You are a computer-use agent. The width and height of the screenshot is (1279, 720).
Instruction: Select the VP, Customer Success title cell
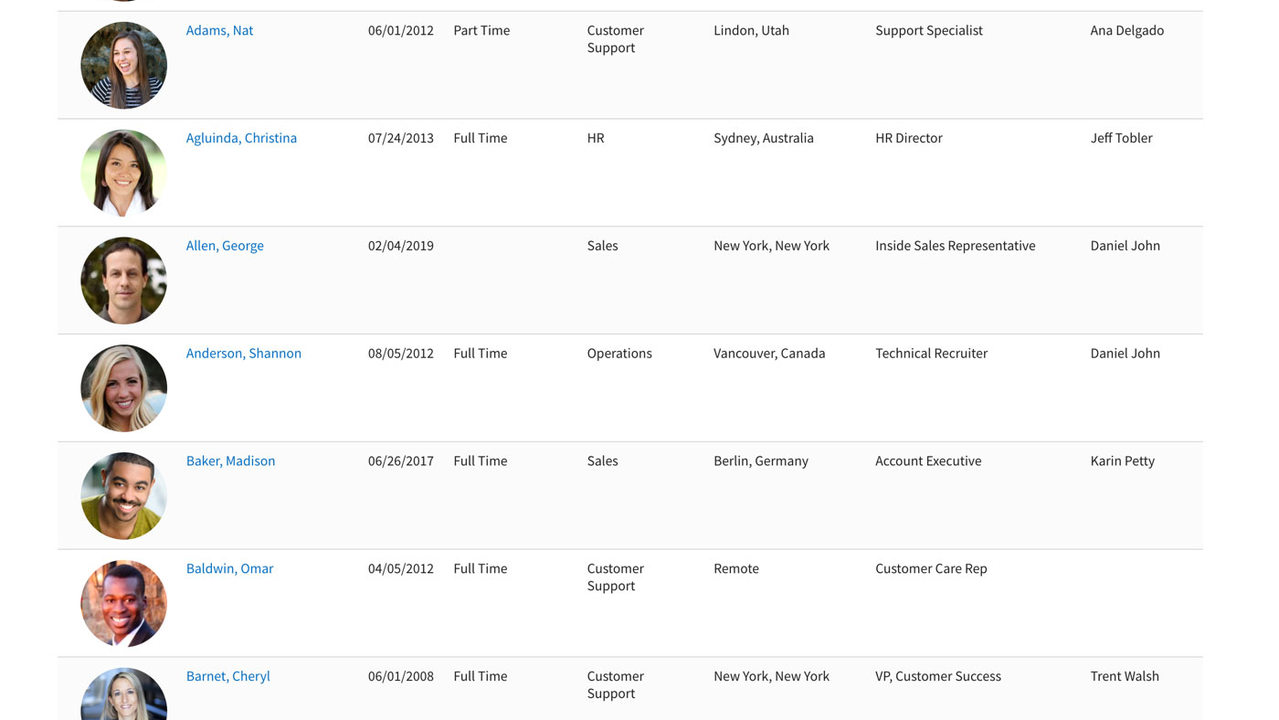click(937, 676)
